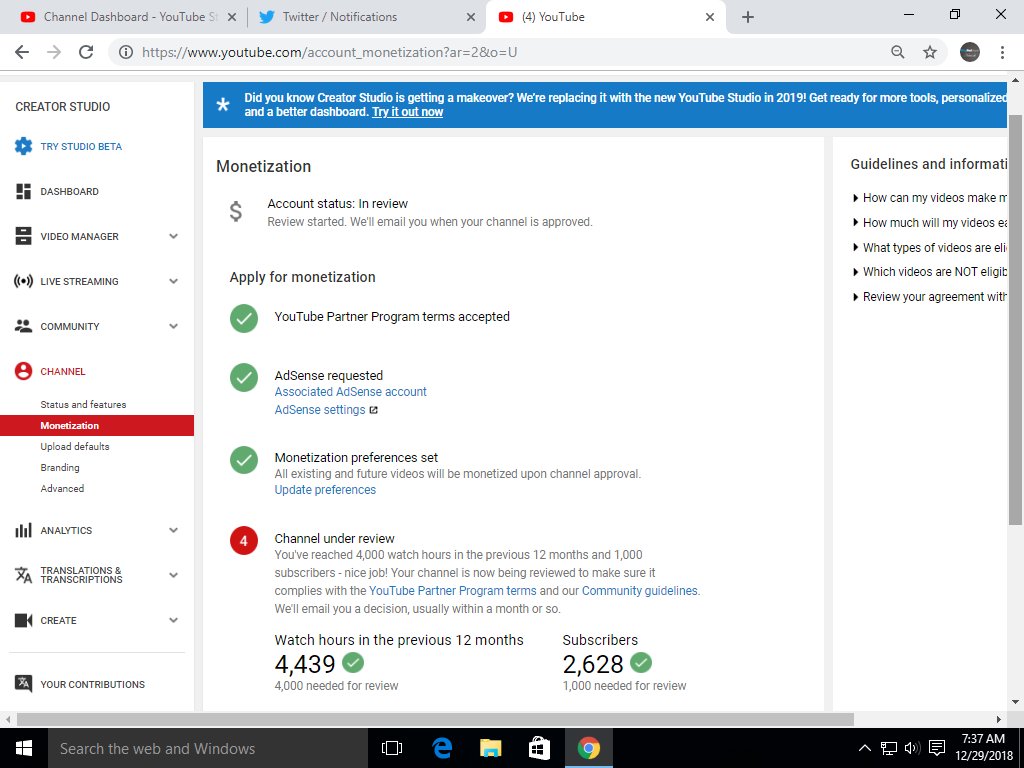
Task: Click the green checkmark beside subscribers 2,628
Action: pyautogui.click(x=641, y=663)
